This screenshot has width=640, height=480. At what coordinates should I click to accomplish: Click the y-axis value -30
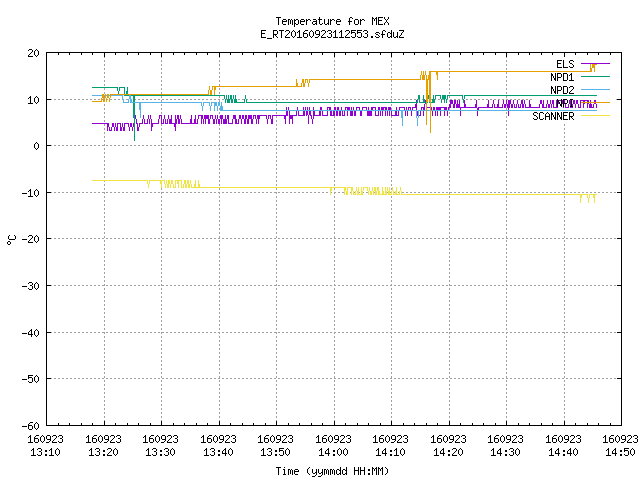(x=31, y=286)
